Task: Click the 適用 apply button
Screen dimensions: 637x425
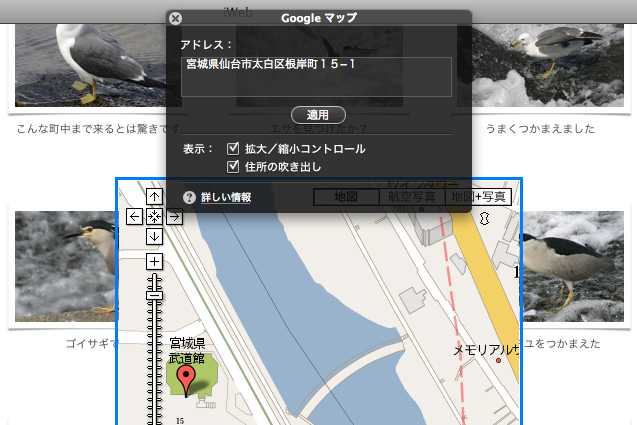Action: [318, 115]
